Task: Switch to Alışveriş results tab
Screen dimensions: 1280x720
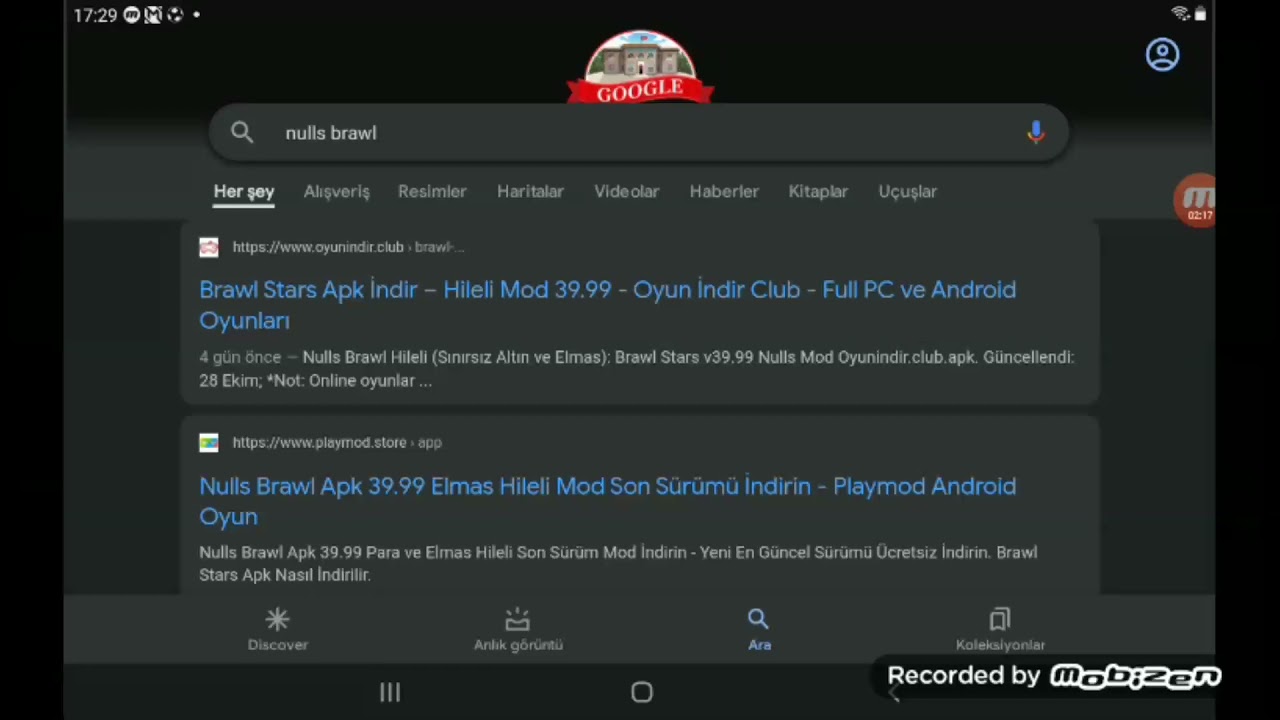Action: (x=337, y=191)
